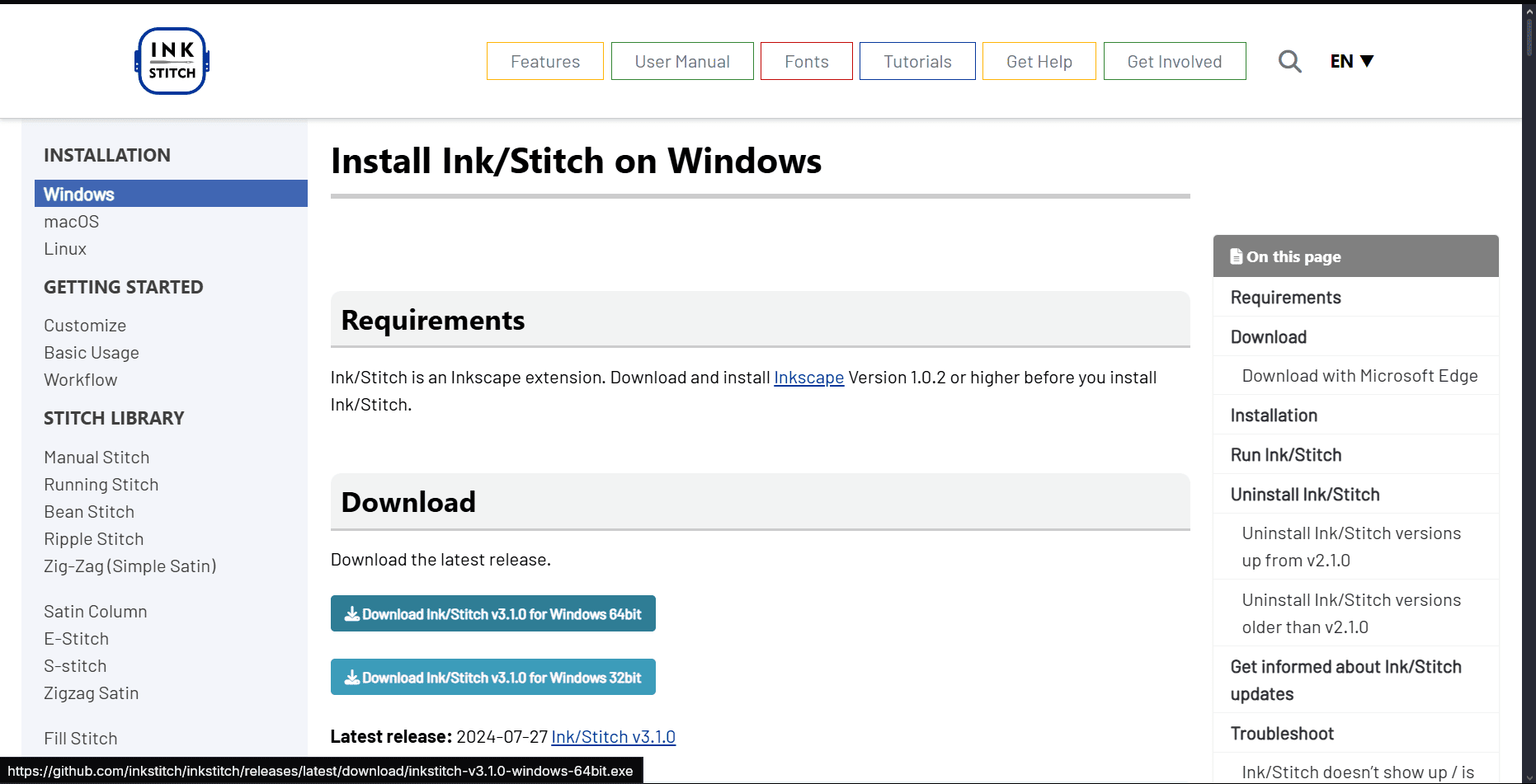The image size is (1536, 784).
Task: Open the Workflow page
Action: [x=81, y=380]
